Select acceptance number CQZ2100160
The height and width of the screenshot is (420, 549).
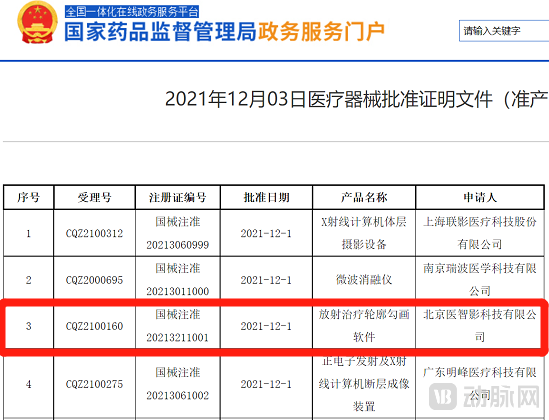pos(95,326)
